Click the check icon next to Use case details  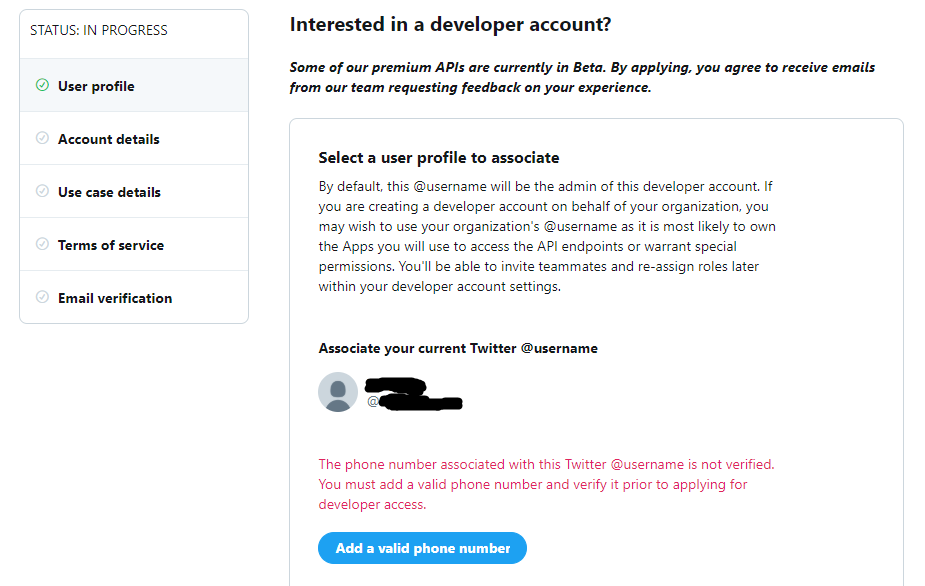[x=42, y=192]
